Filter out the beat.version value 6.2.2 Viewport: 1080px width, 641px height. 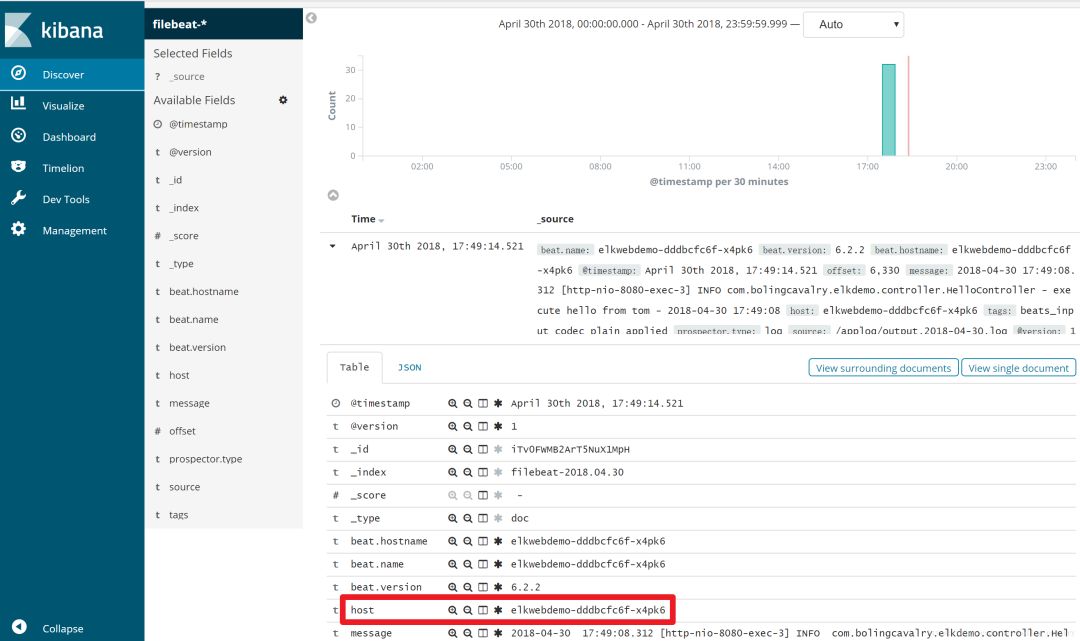pos(466,586)
